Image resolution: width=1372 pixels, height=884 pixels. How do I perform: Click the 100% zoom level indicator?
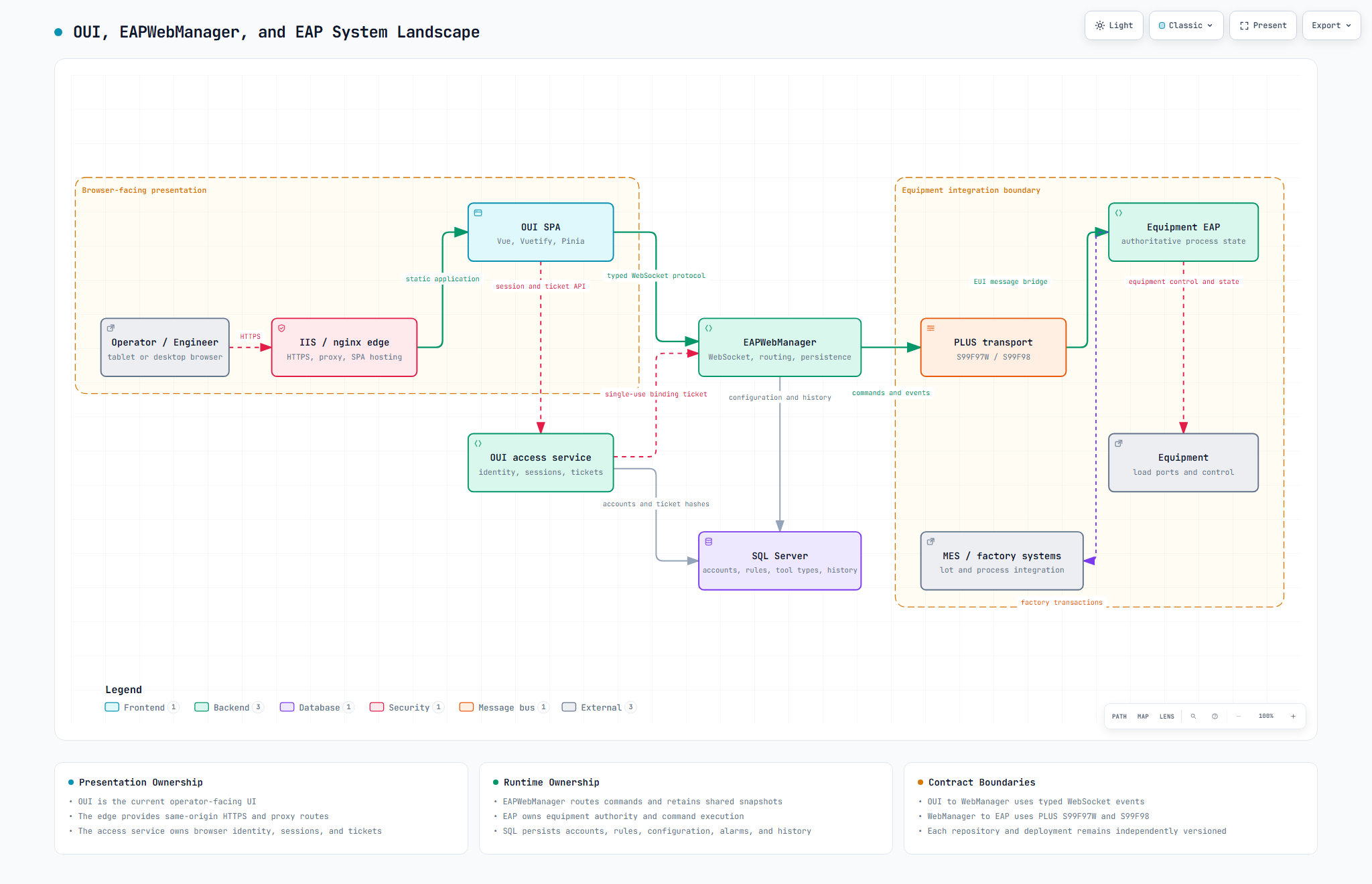(1266, 717)
